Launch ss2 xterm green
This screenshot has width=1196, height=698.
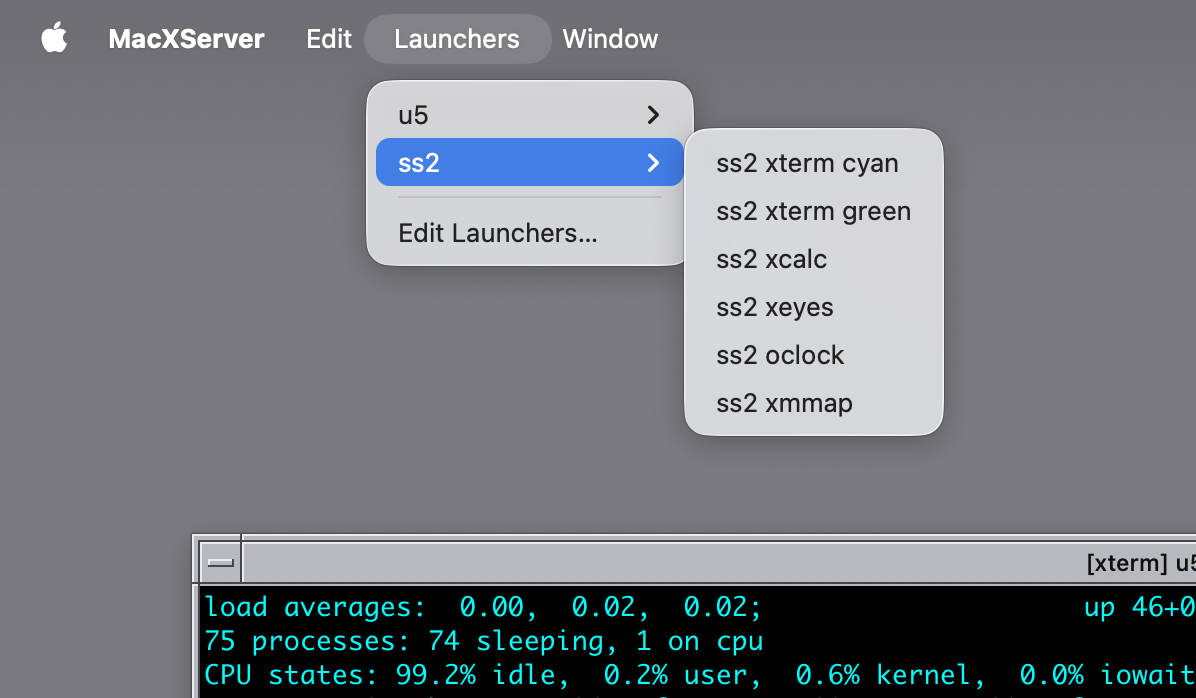pos(814,211)
